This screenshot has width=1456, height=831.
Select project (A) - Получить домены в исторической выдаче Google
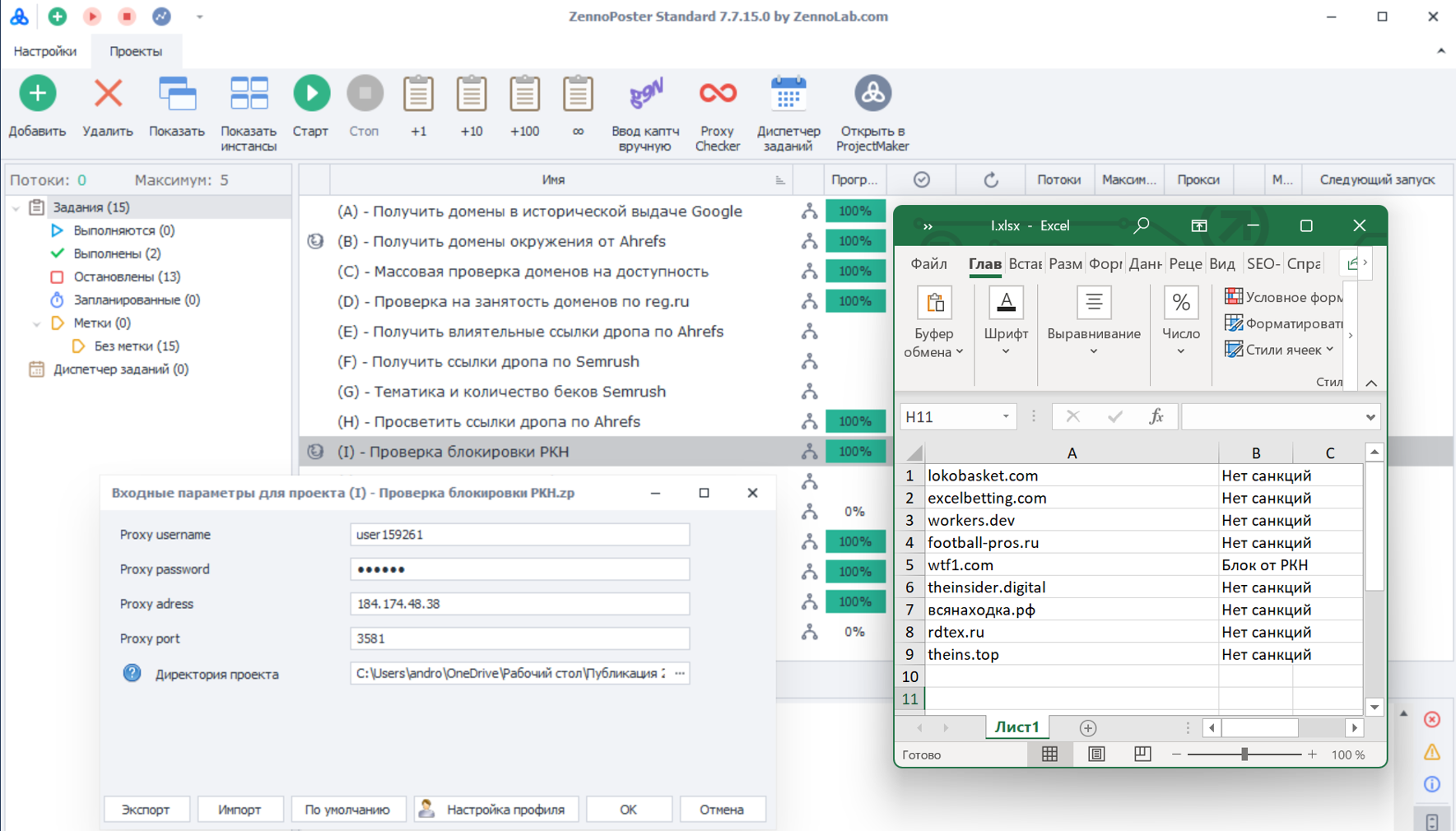coord(540,211)
